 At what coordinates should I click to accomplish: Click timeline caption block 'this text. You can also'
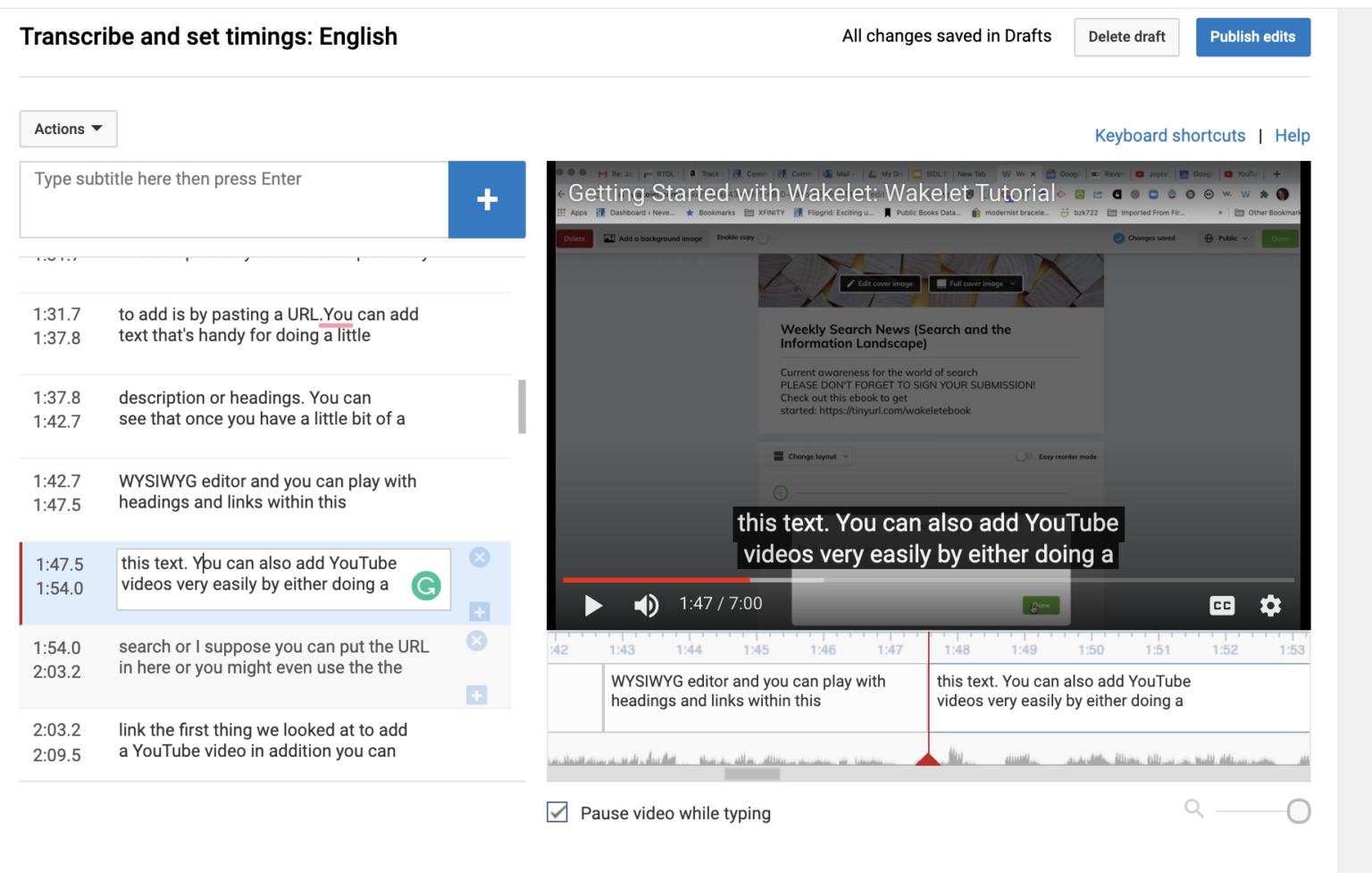(x=1119, y=698)
